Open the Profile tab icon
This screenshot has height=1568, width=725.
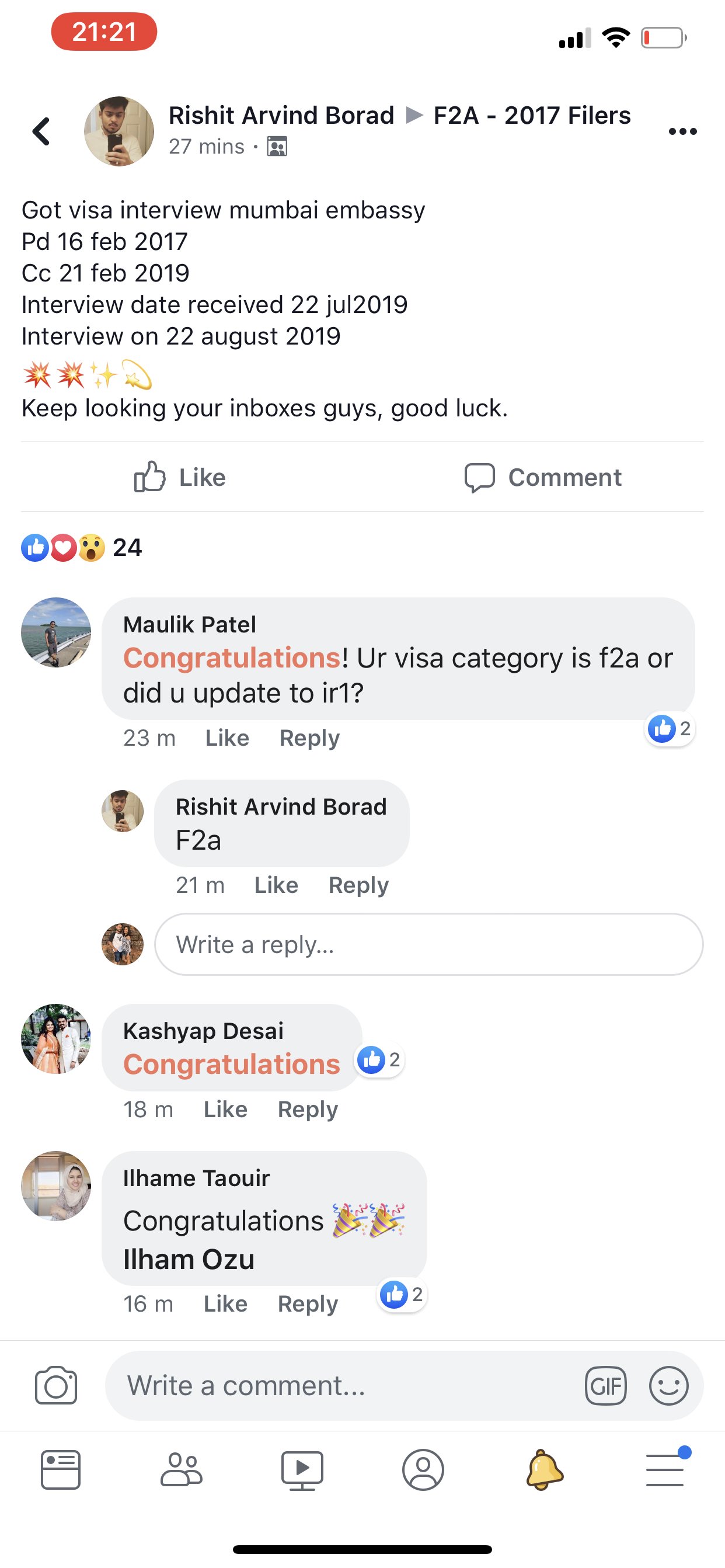coord(423,1470)
